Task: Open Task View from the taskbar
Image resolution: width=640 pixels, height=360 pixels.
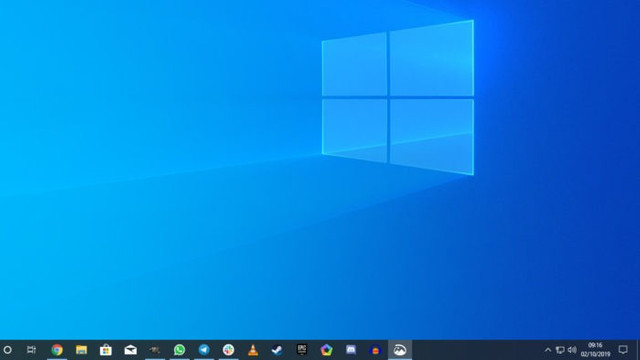Action: (31, 350)
